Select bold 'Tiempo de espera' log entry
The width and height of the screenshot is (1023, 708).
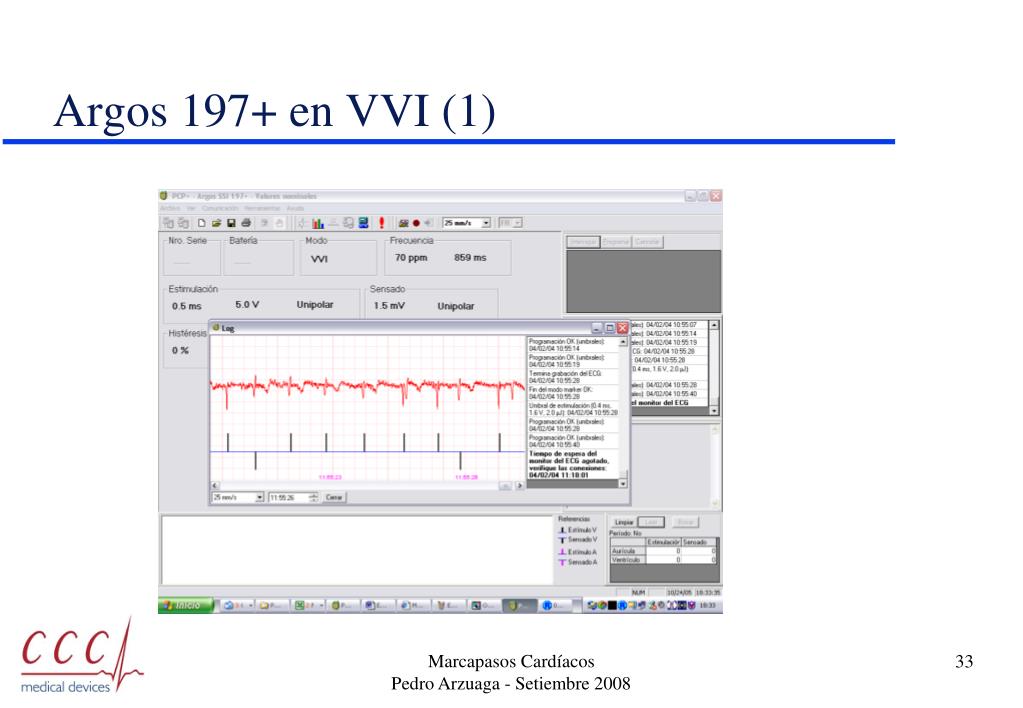pyautogui.click(x=572, y=464)
